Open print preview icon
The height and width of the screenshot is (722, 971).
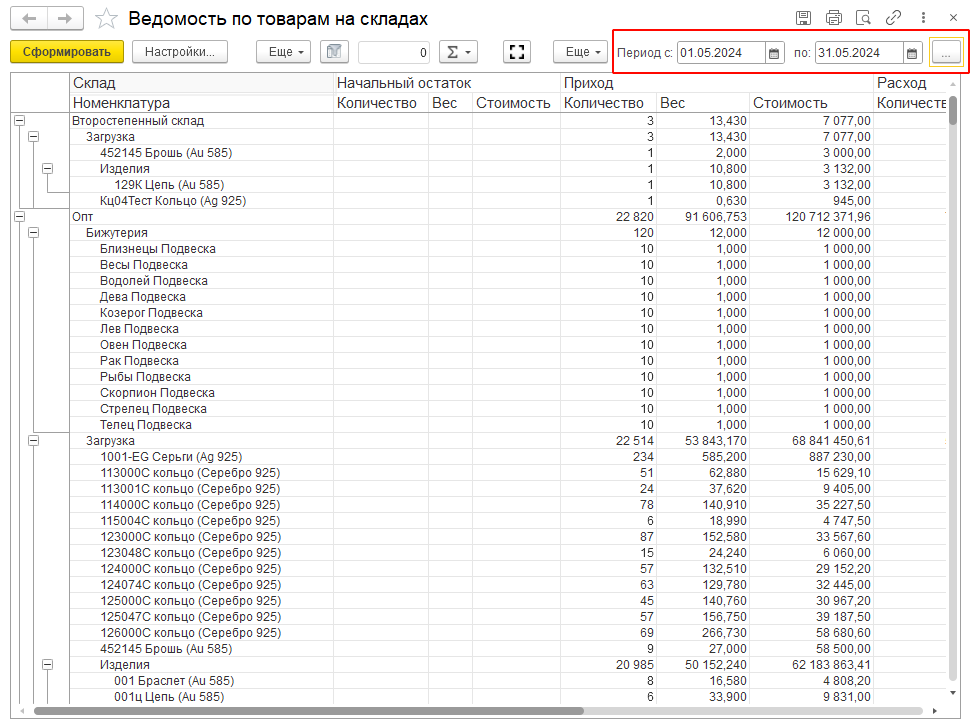tap(863, 18)
